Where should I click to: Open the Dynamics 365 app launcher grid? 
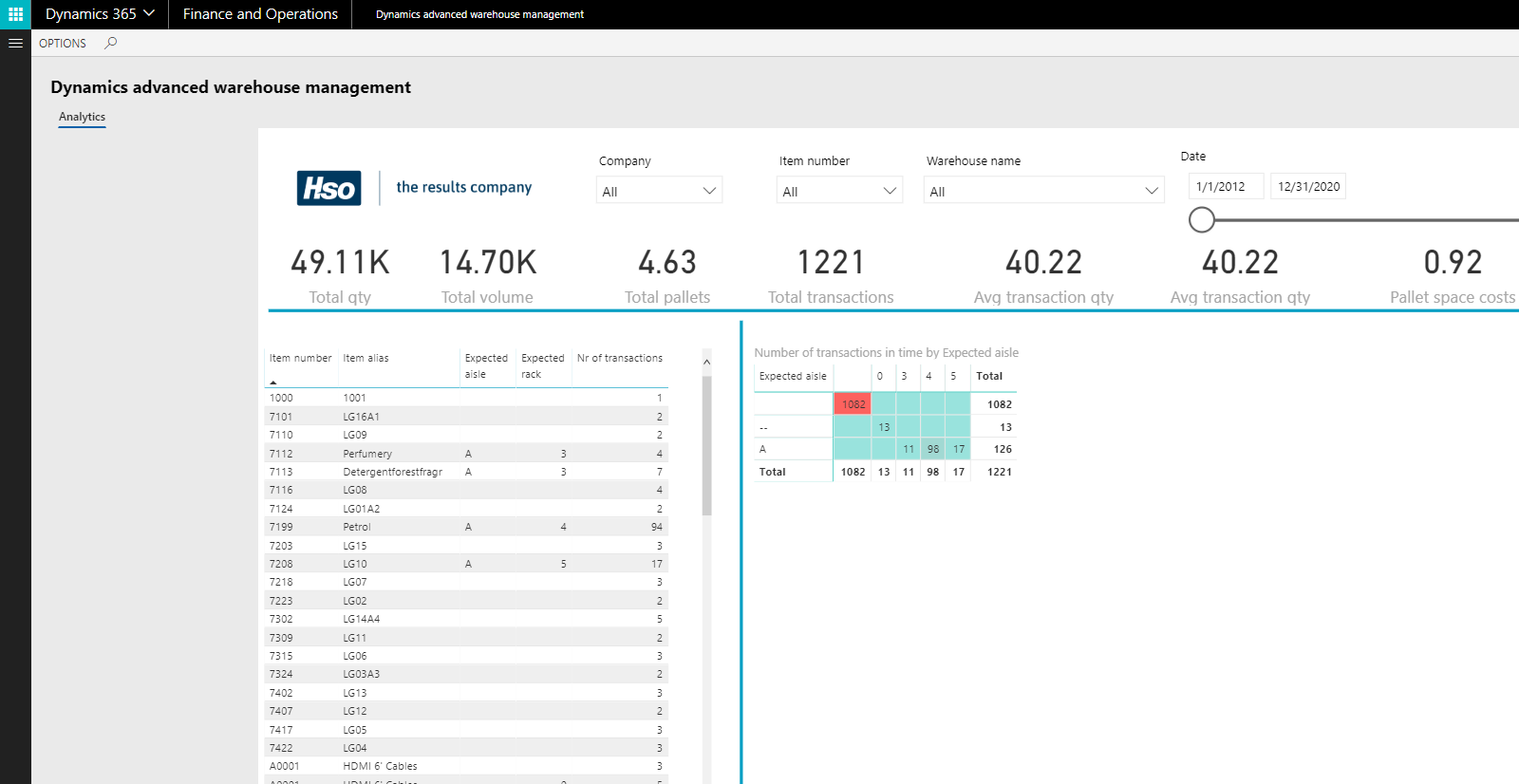15,14
